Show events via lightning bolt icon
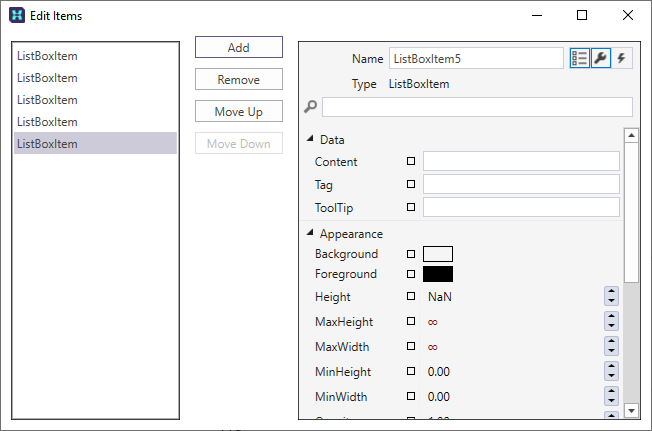Image resolution: width=652 pixels, height=431 pixels. pyautogui.click(x=622, y=58)
